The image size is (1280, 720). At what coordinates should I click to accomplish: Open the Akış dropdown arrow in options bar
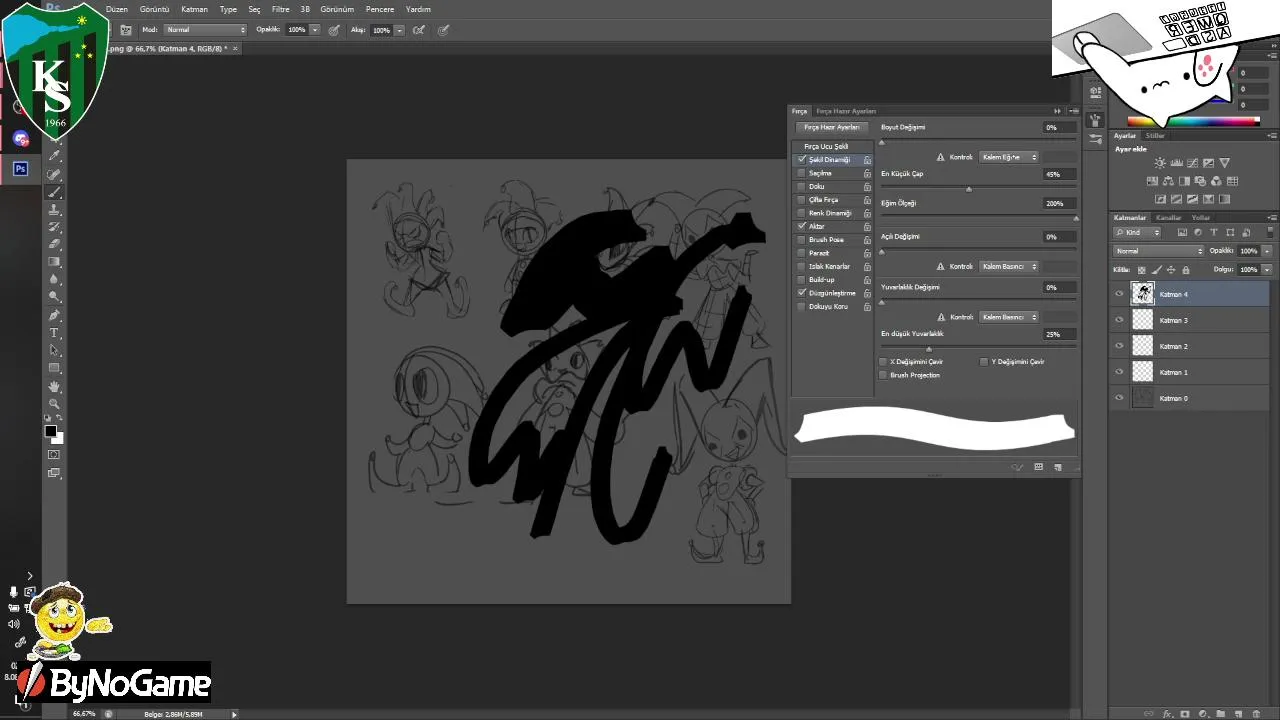pos(399,30)
